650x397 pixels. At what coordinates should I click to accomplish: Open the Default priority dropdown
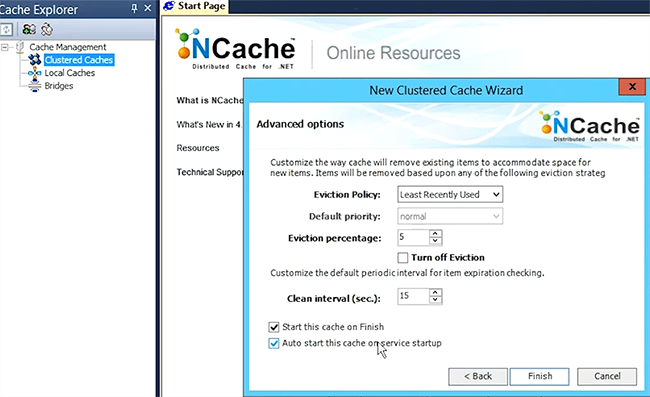pyautogui.click(x=450, y=216)
